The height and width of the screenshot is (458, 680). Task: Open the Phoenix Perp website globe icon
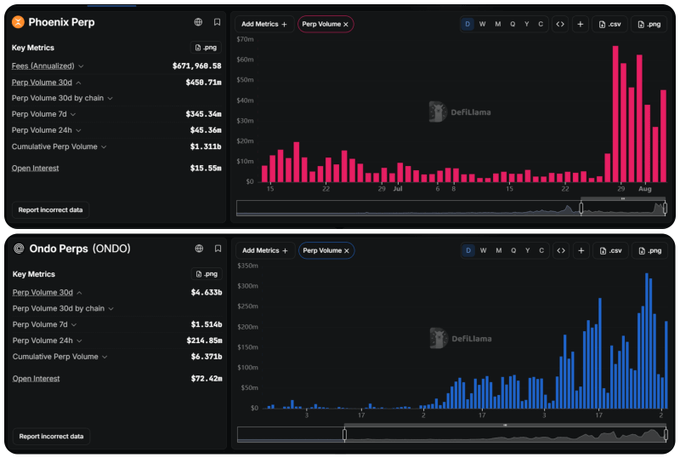pos(198,22)
